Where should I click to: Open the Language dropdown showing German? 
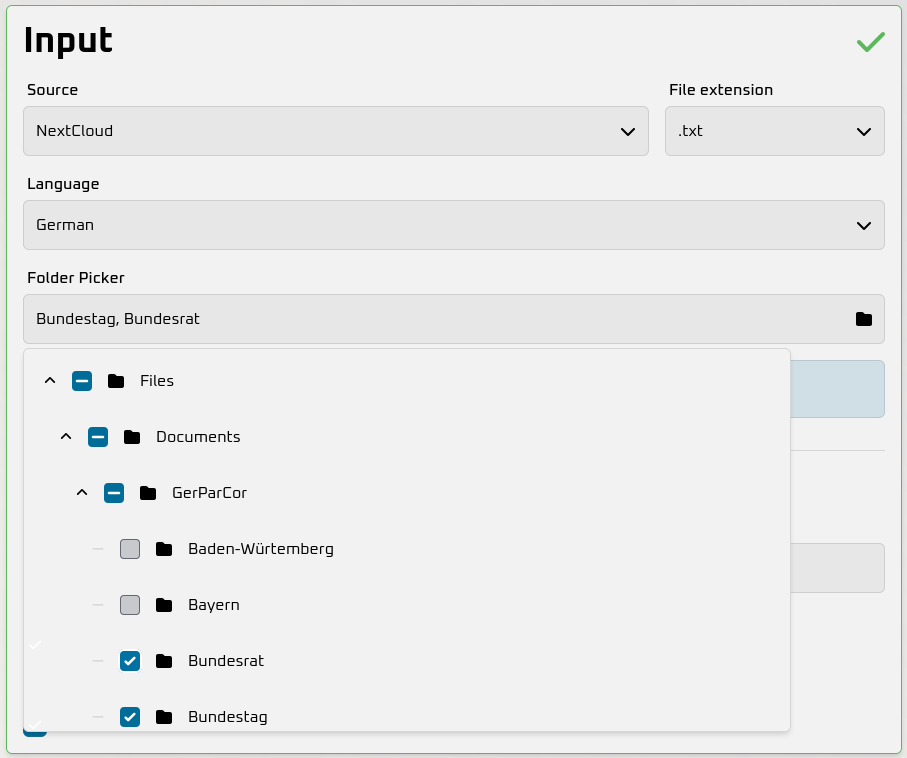454,225
